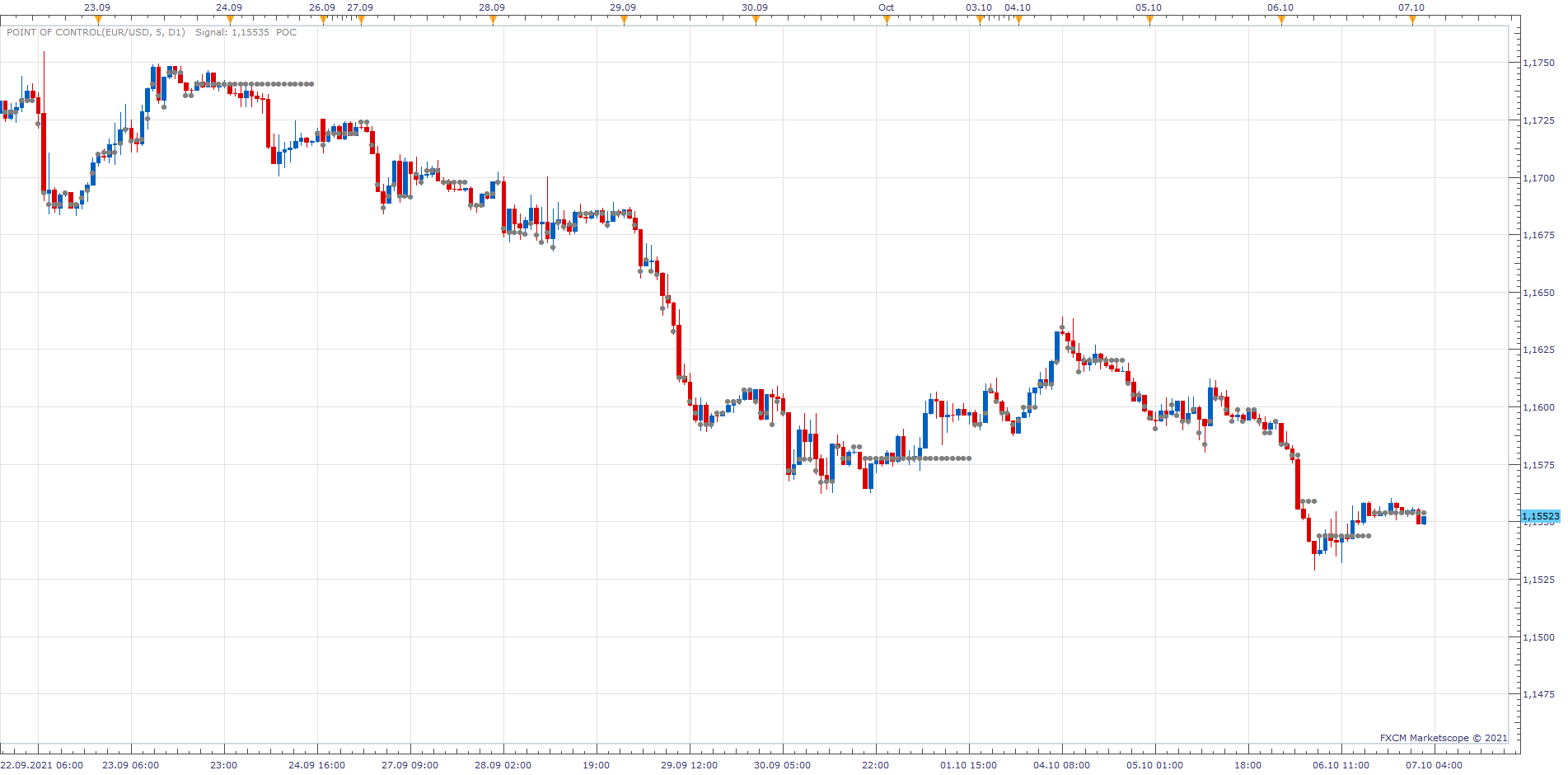
Task: Click the 1,1725 price axis label
Action: pos(1539,120)
